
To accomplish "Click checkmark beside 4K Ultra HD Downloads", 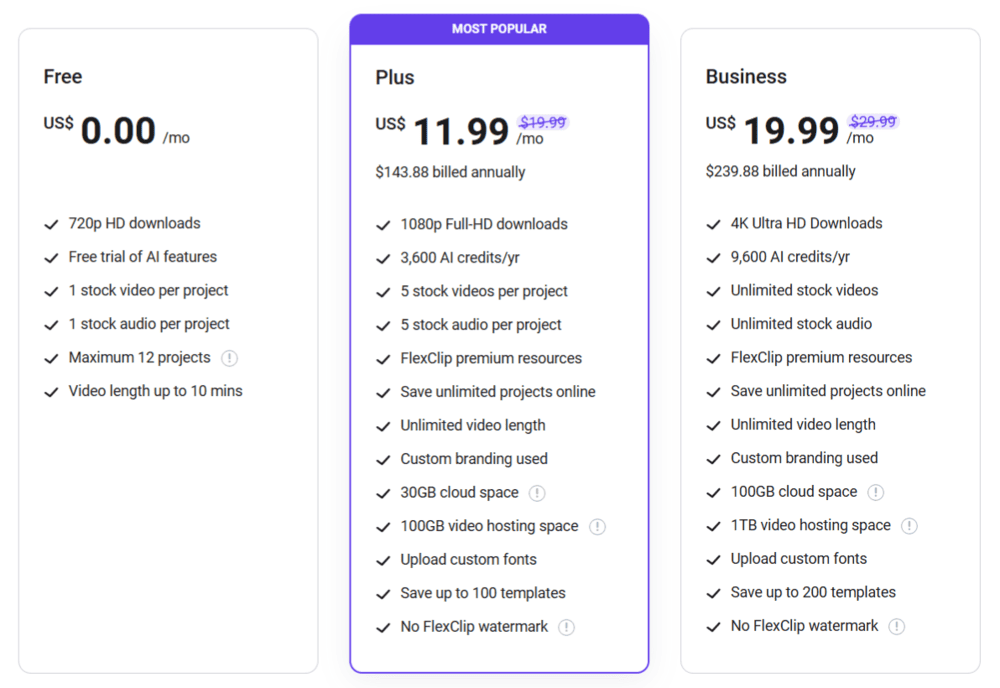I will tap(713, 224).
